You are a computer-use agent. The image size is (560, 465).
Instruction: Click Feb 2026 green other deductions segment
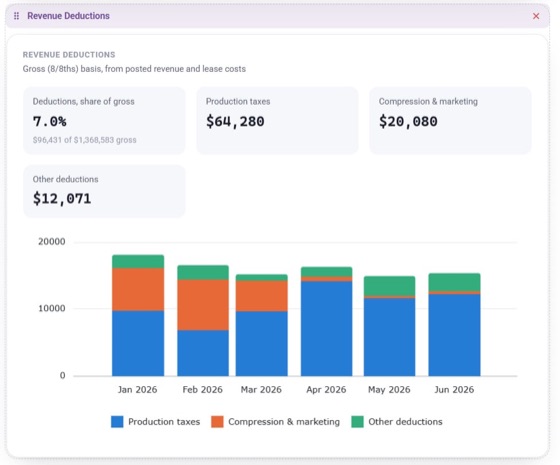tap(203, 272)
